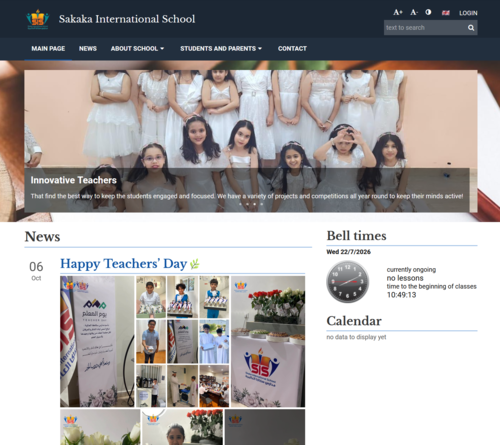Select the first slider dot indicator
The width and height of the screenshot is (500, 445).
240,204
